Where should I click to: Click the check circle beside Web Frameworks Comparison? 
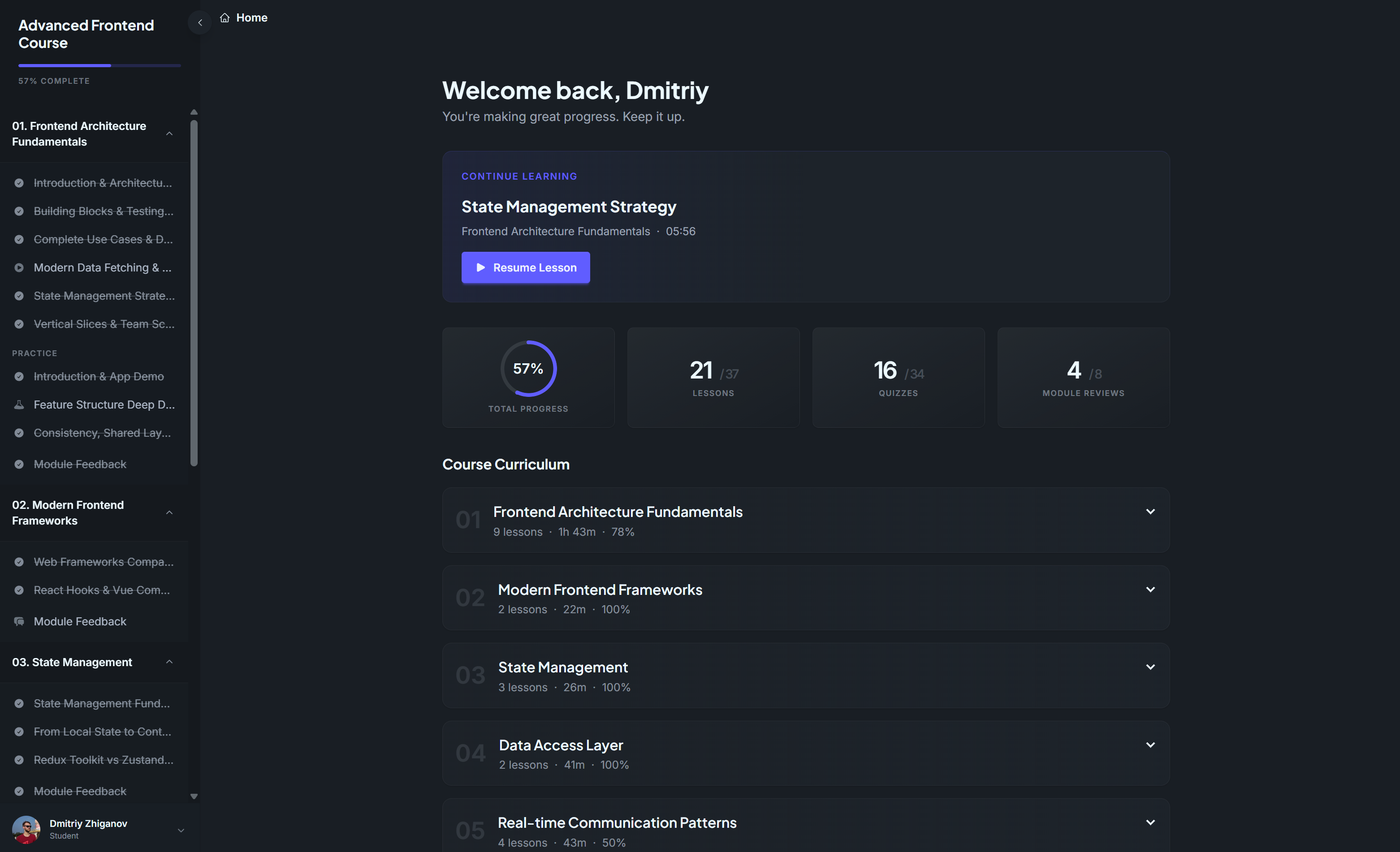(x=19, y=562)
